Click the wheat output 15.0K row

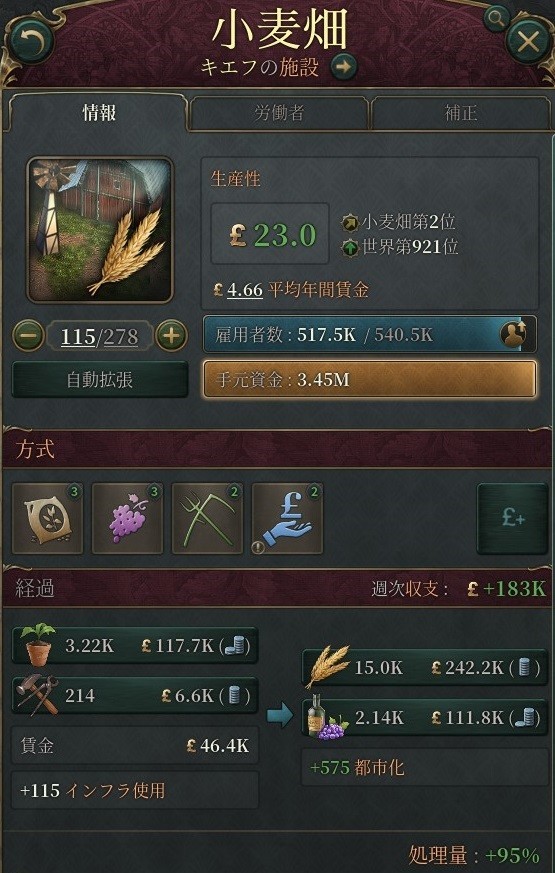click(425, 668)
